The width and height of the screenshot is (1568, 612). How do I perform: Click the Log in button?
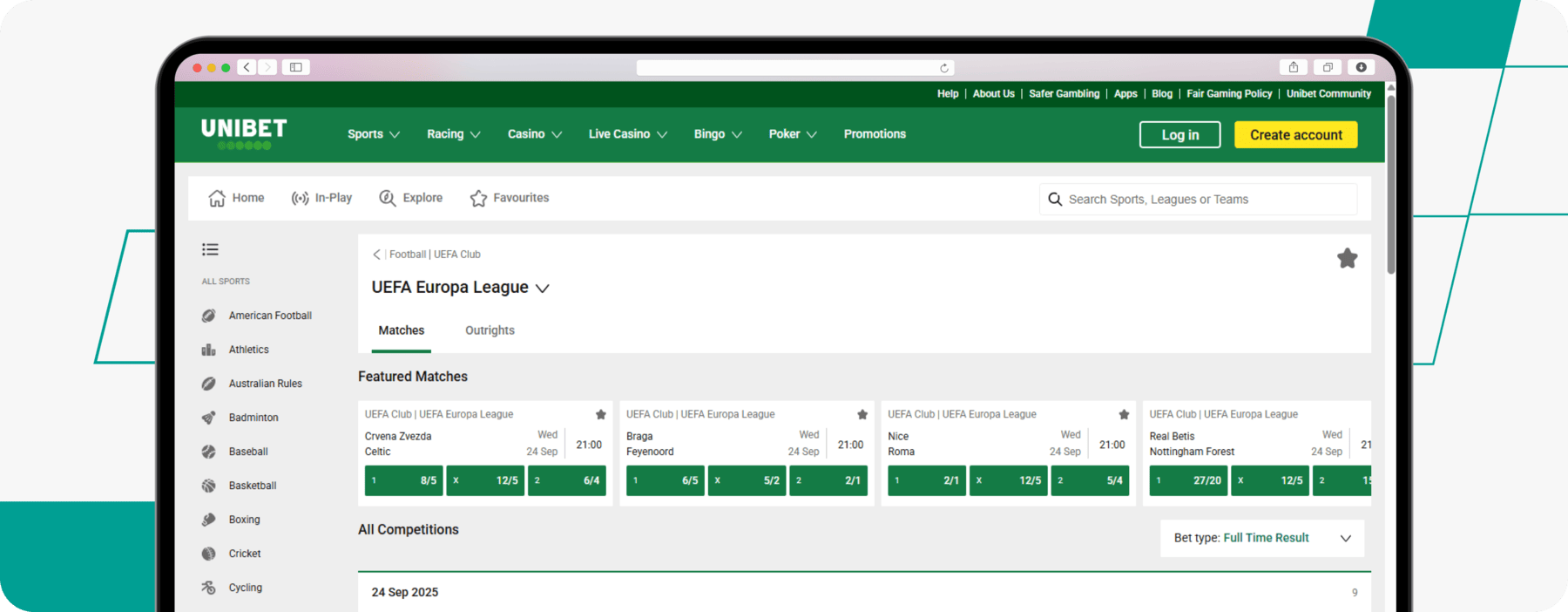[x=1180, y=135]
